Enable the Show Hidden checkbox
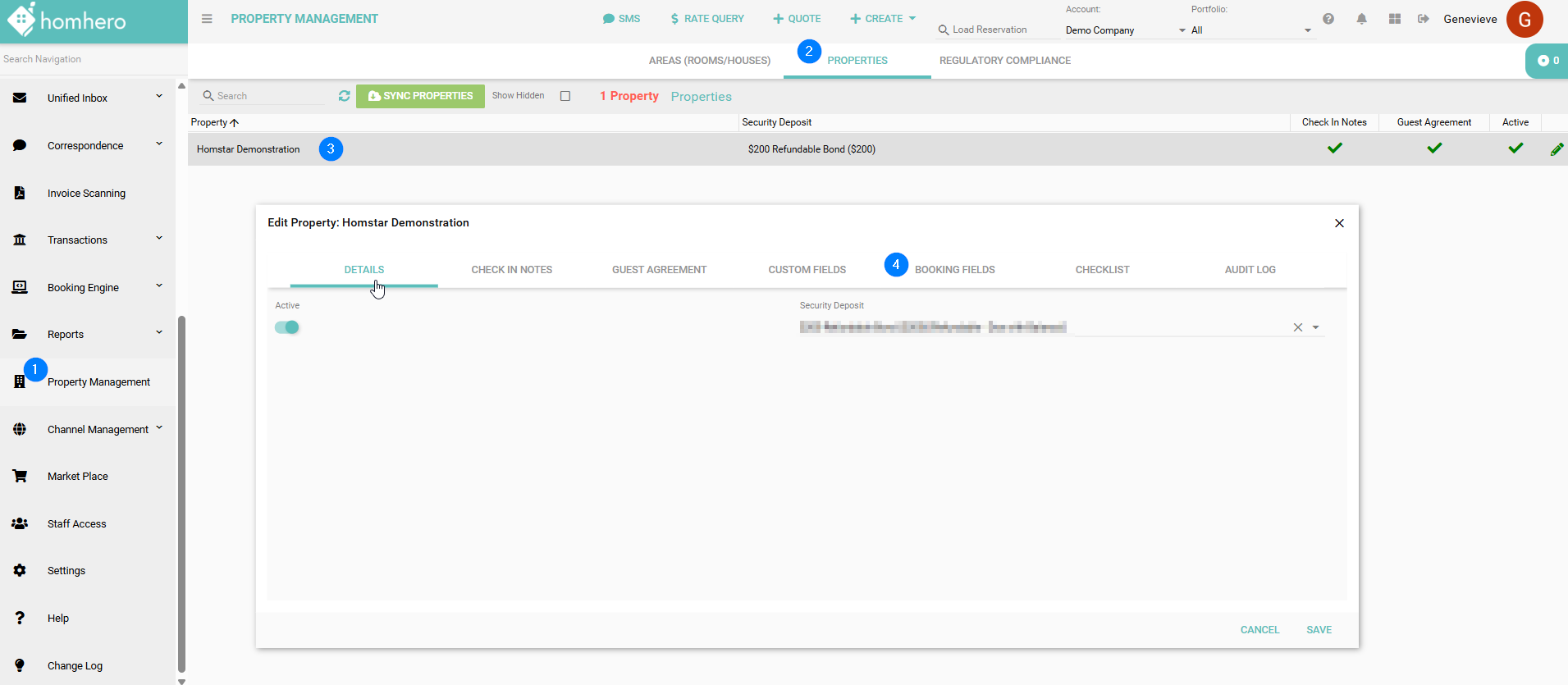This screenshot has height=685, width=1568. pyautogui.click(x=565, y=96)
